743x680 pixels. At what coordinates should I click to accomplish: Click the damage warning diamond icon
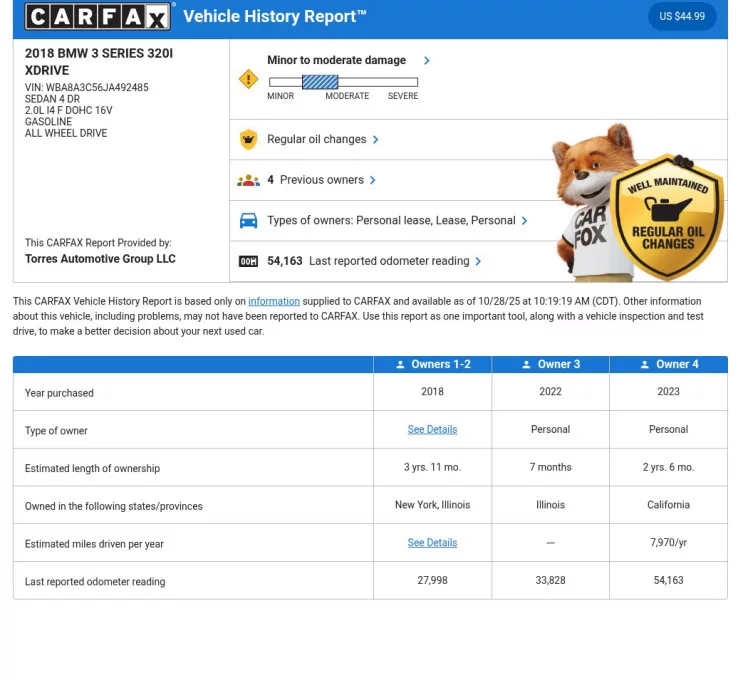(248, 78)
